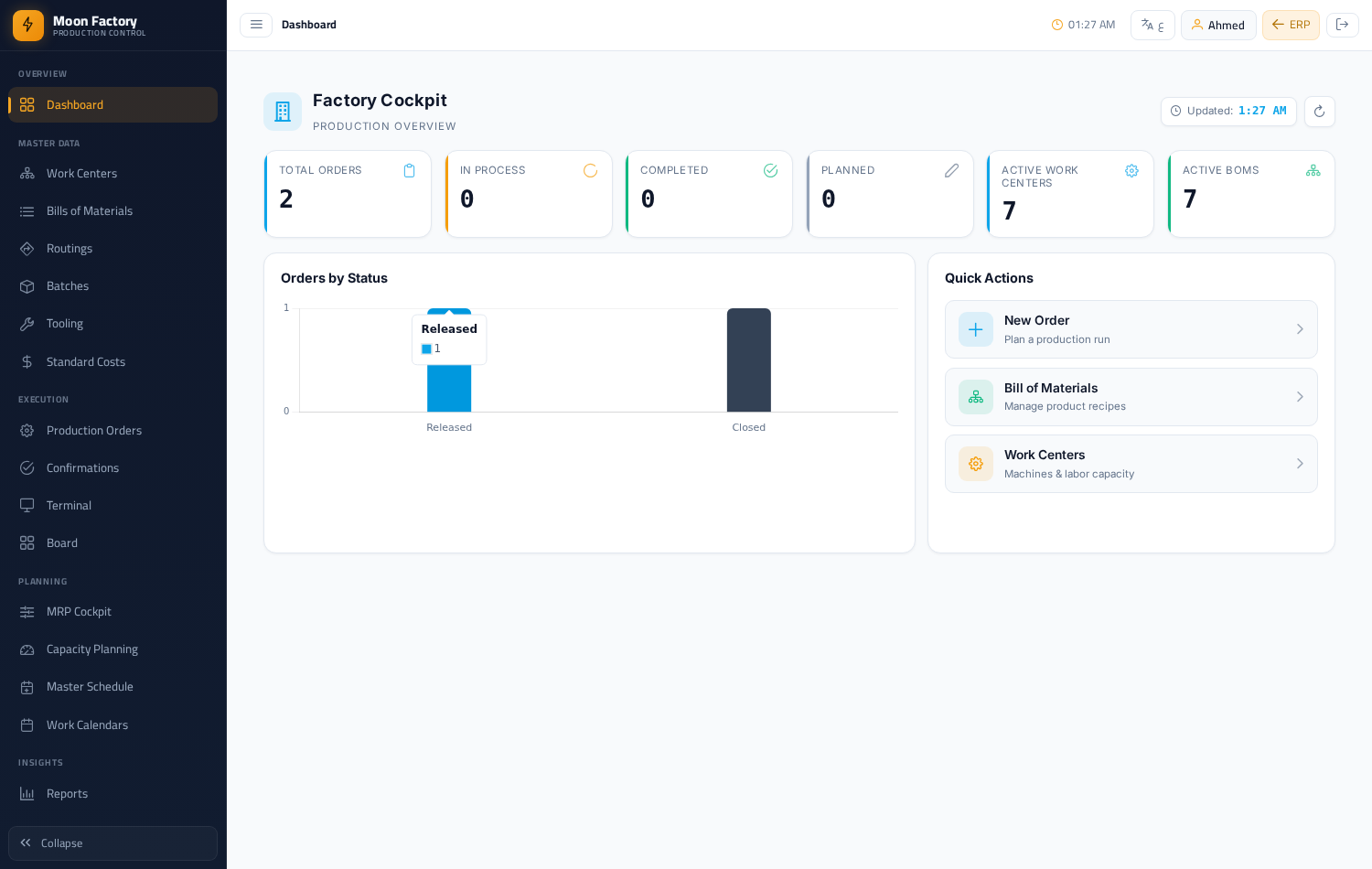Click the pencil icon on Planned card
The width and height of the screenshot is (1372, 869).
[x=951, y=171]
